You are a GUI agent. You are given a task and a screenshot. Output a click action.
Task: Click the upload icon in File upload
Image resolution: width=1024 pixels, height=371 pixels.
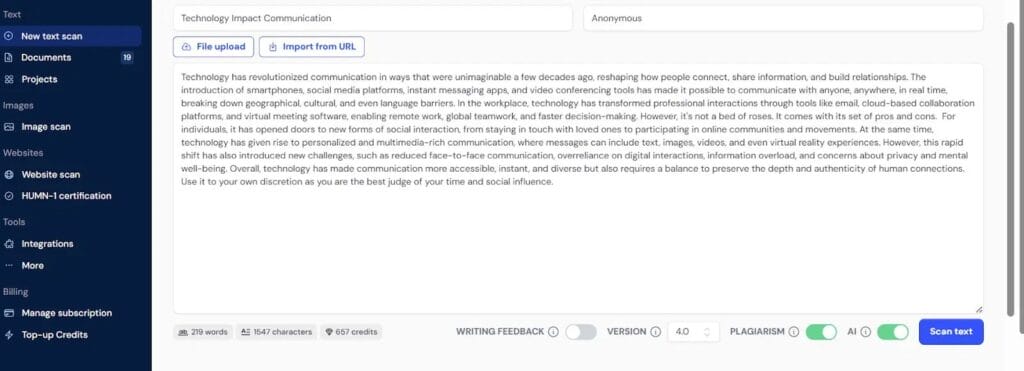(x=186, y=46)
